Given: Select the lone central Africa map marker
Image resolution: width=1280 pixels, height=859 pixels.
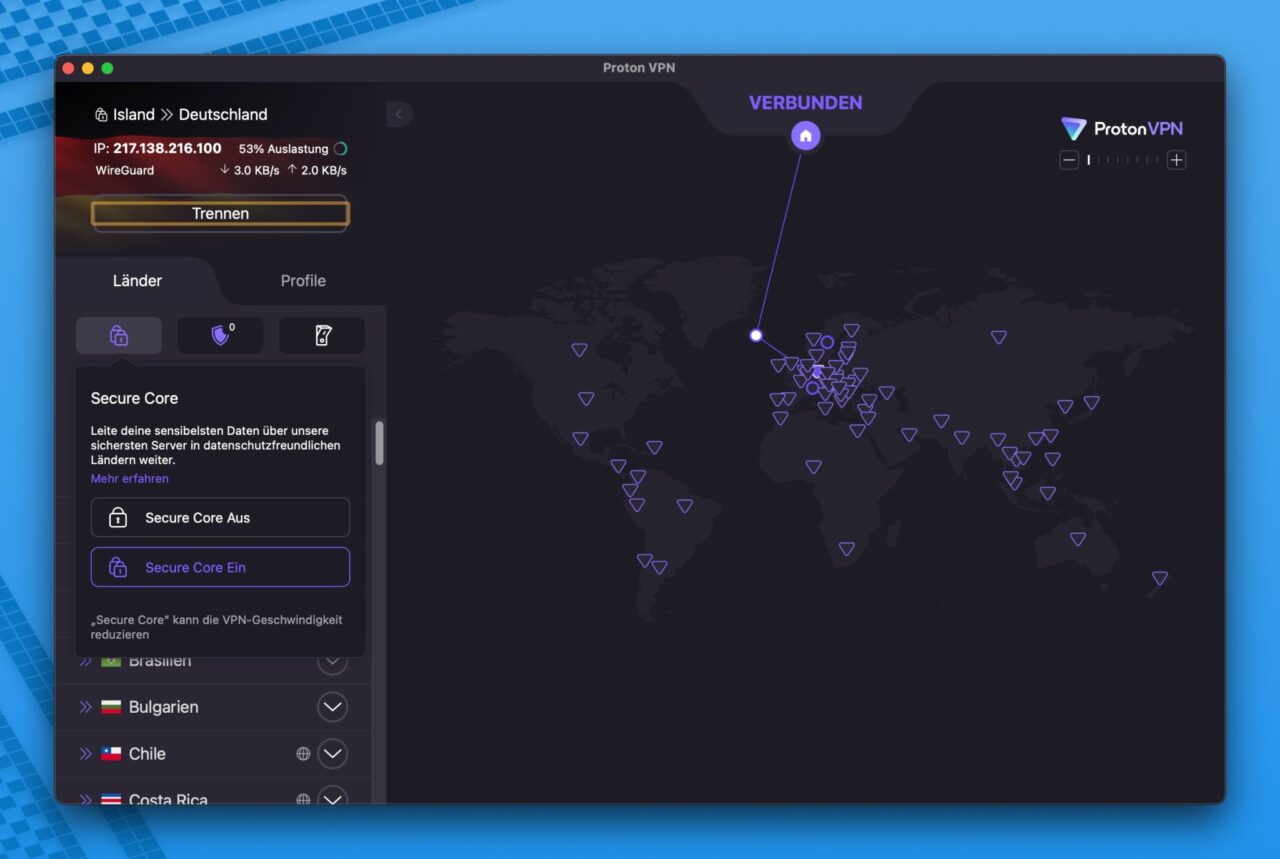Looking at the screenshot, I should 814,467.
